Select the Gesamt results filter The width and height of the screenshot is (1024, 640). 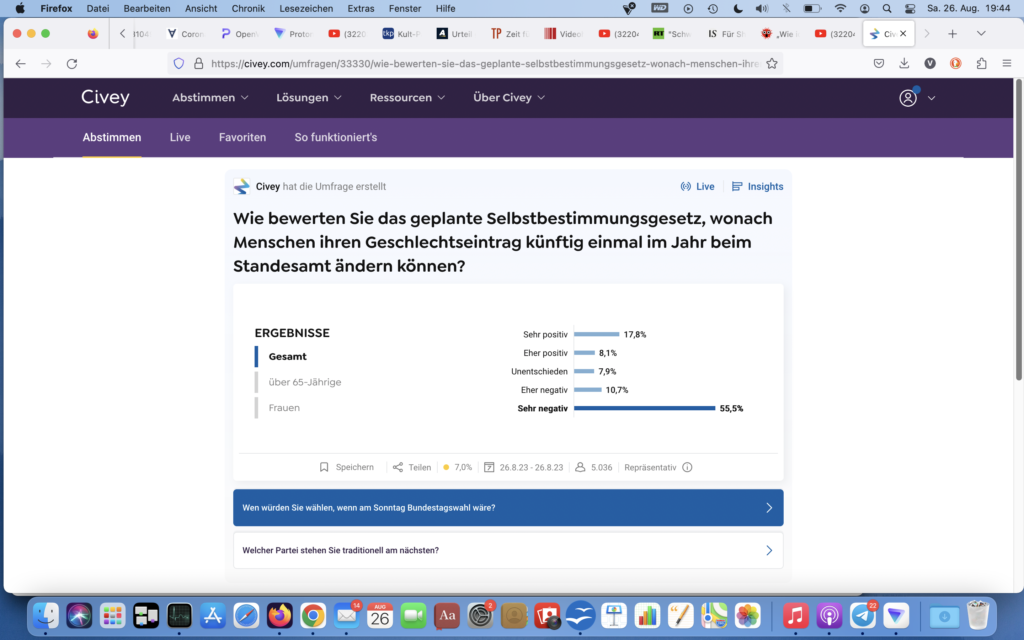(x=287, y=356)
